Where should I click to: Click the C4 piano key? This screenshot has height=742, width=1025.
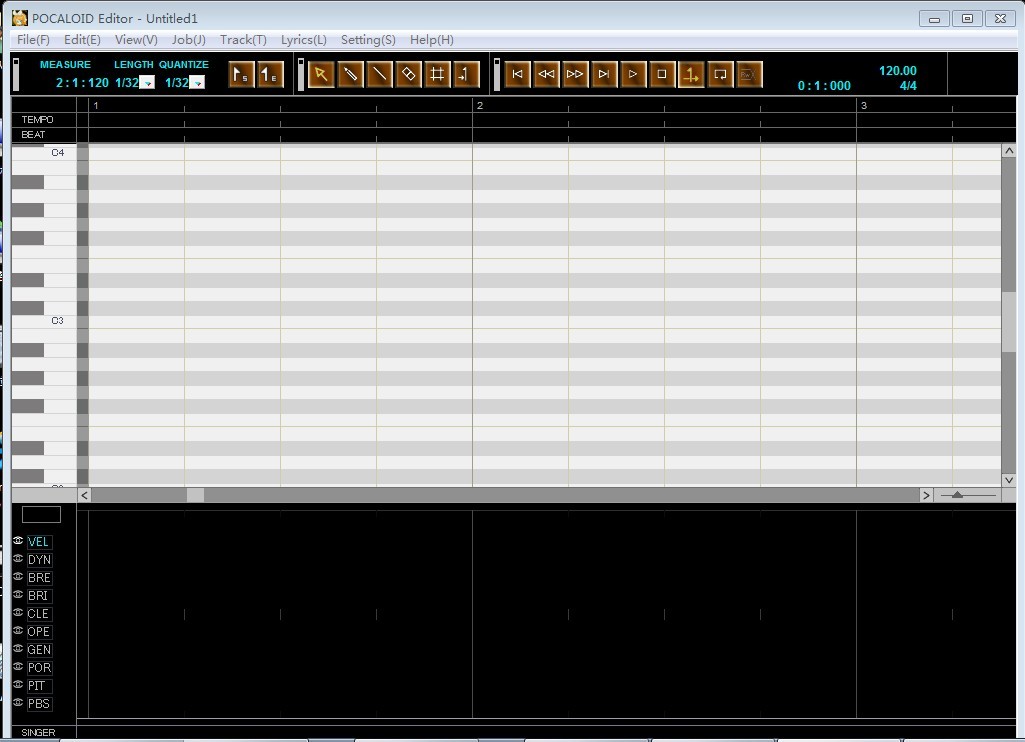coord(44,153)
